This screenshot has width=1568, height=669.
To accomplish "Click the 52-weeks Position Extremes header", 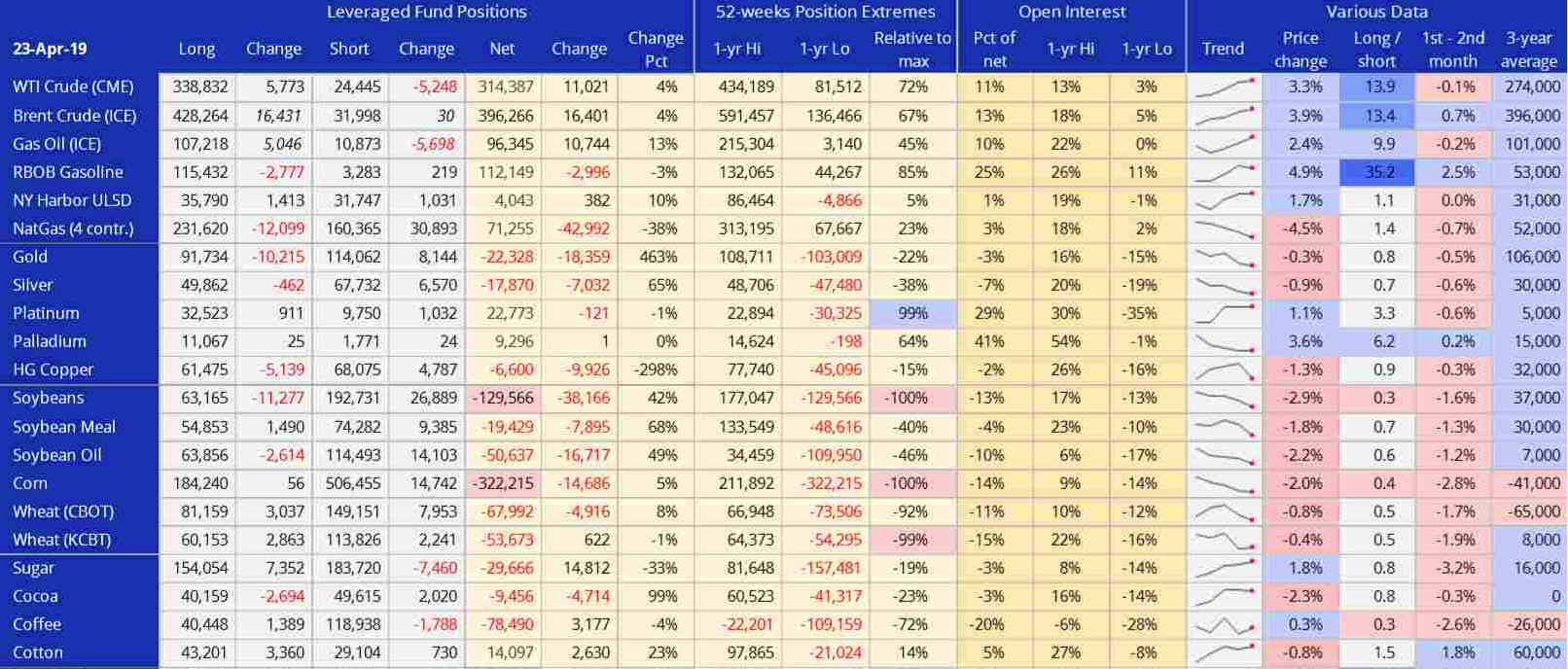I will pyautogui.click(x=825, y=13).
